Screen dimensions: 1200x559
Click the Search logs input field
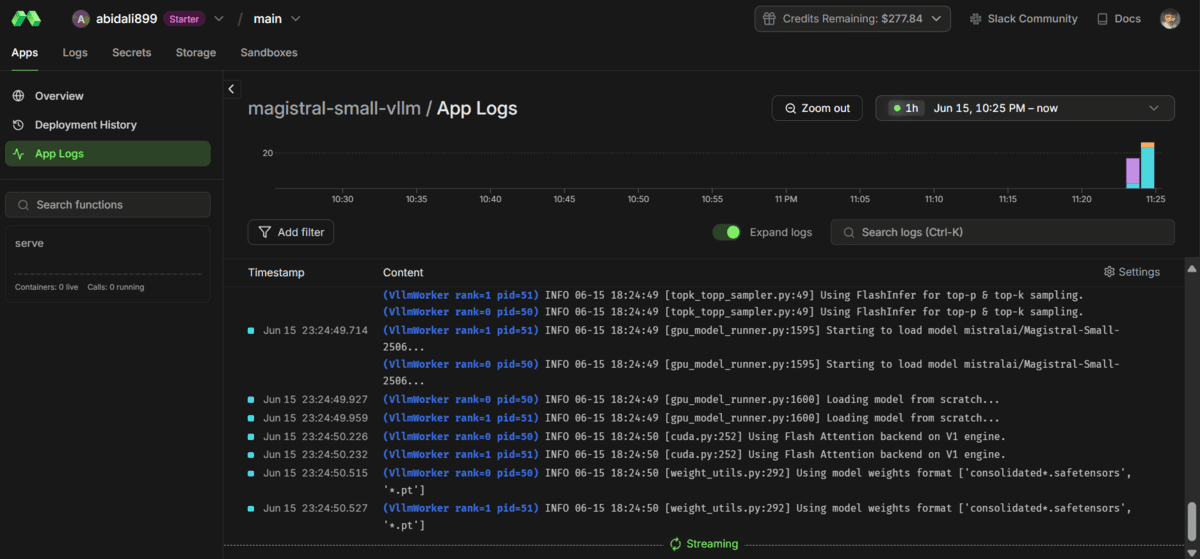[x=1002, y=232]
